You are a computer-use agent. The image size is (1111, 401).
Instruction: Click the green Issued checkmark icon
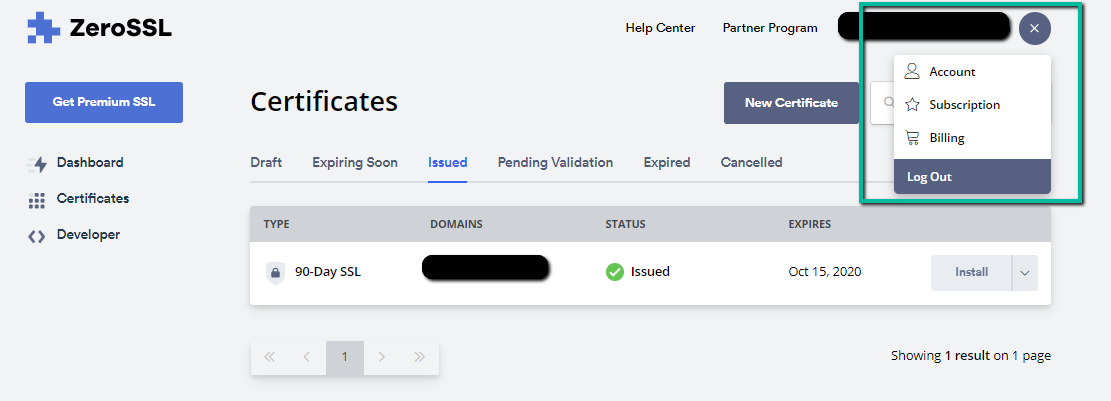[614, 271]
